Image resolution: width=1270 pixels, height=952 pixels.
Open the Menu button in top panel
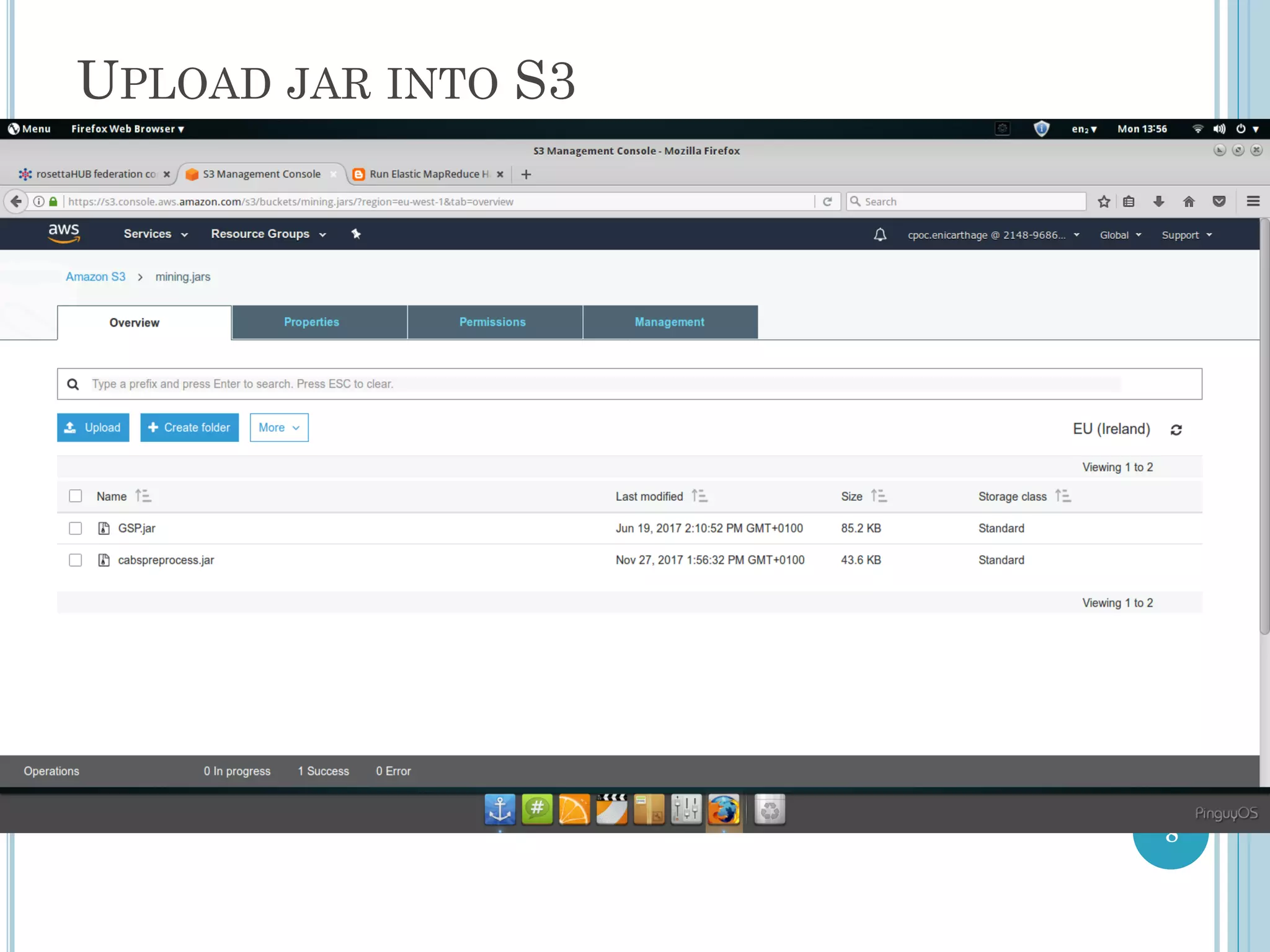pyautogui.click(x=29, y=129)
